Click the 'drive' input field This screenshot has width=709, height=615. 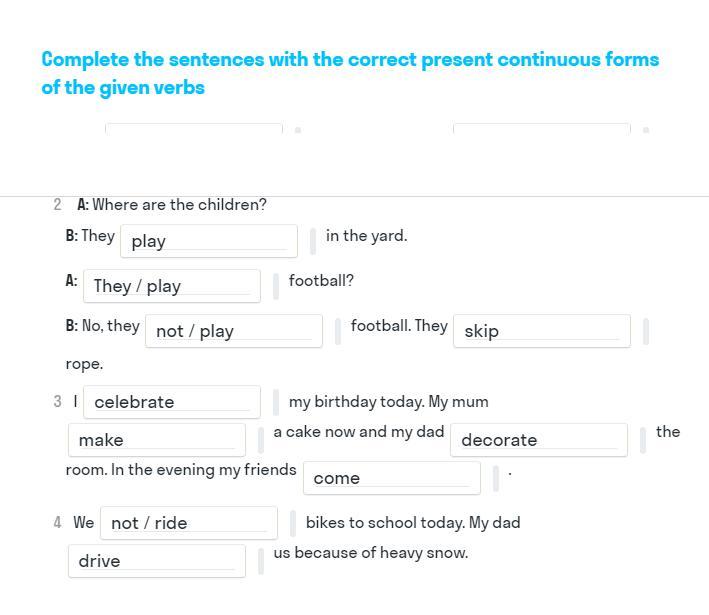coord(156,561)
